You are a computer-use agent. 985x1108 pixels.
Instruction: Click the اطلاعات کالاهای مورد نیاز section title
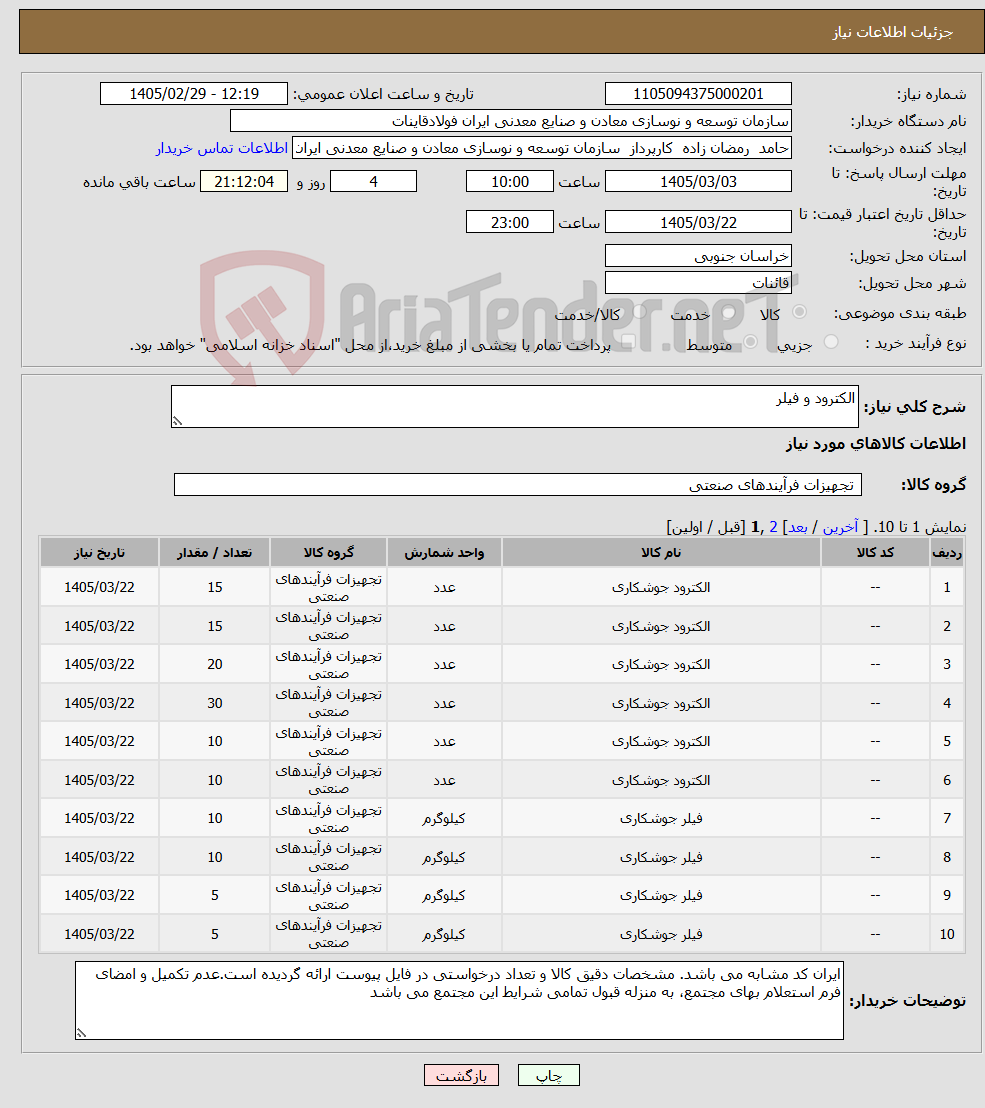875,443
